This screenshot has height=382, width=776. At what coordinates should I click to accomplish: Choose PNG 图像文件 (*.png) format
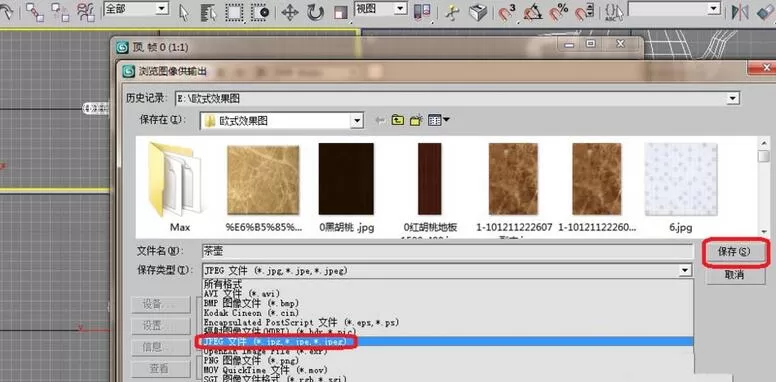click(x=251, y=361)
